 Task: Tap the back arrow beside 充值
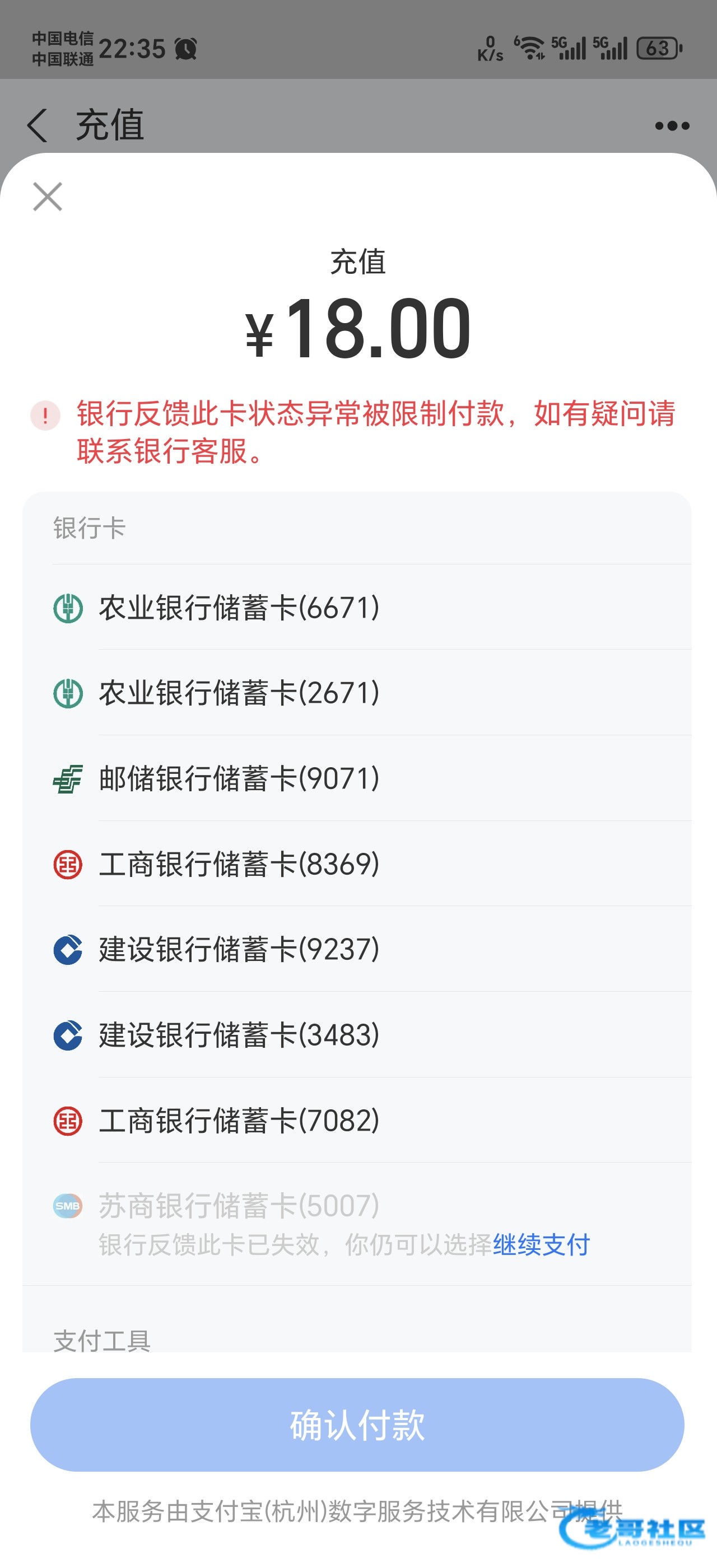coord(38,125)
